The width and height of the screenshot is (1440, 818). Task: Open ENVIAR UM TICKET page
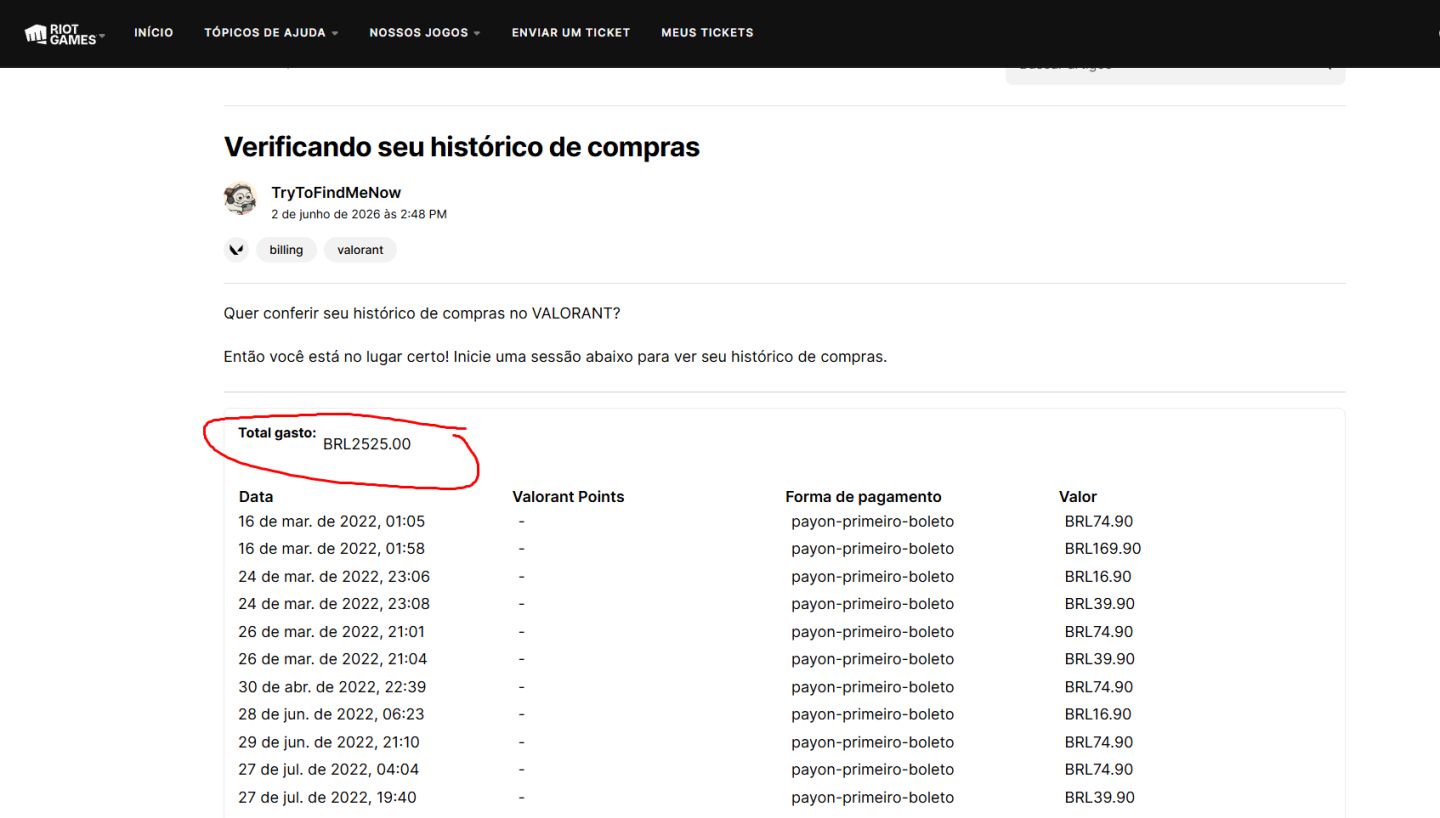click(x=571, y=33)
